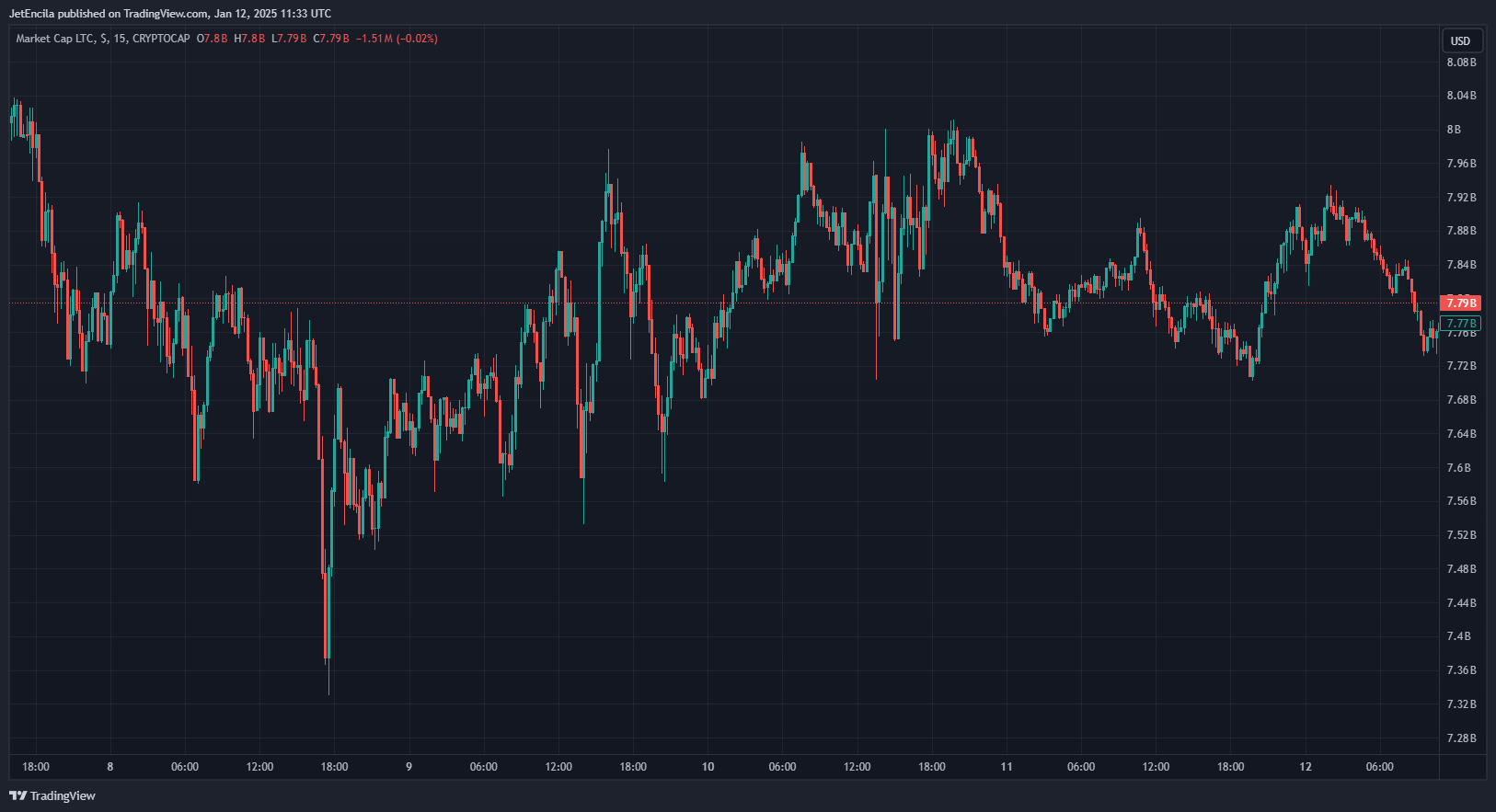The height and width of the screenshot is (812, 1496).
Task: Click the 15 interval value in legend
Action: [x=120, y=39]
